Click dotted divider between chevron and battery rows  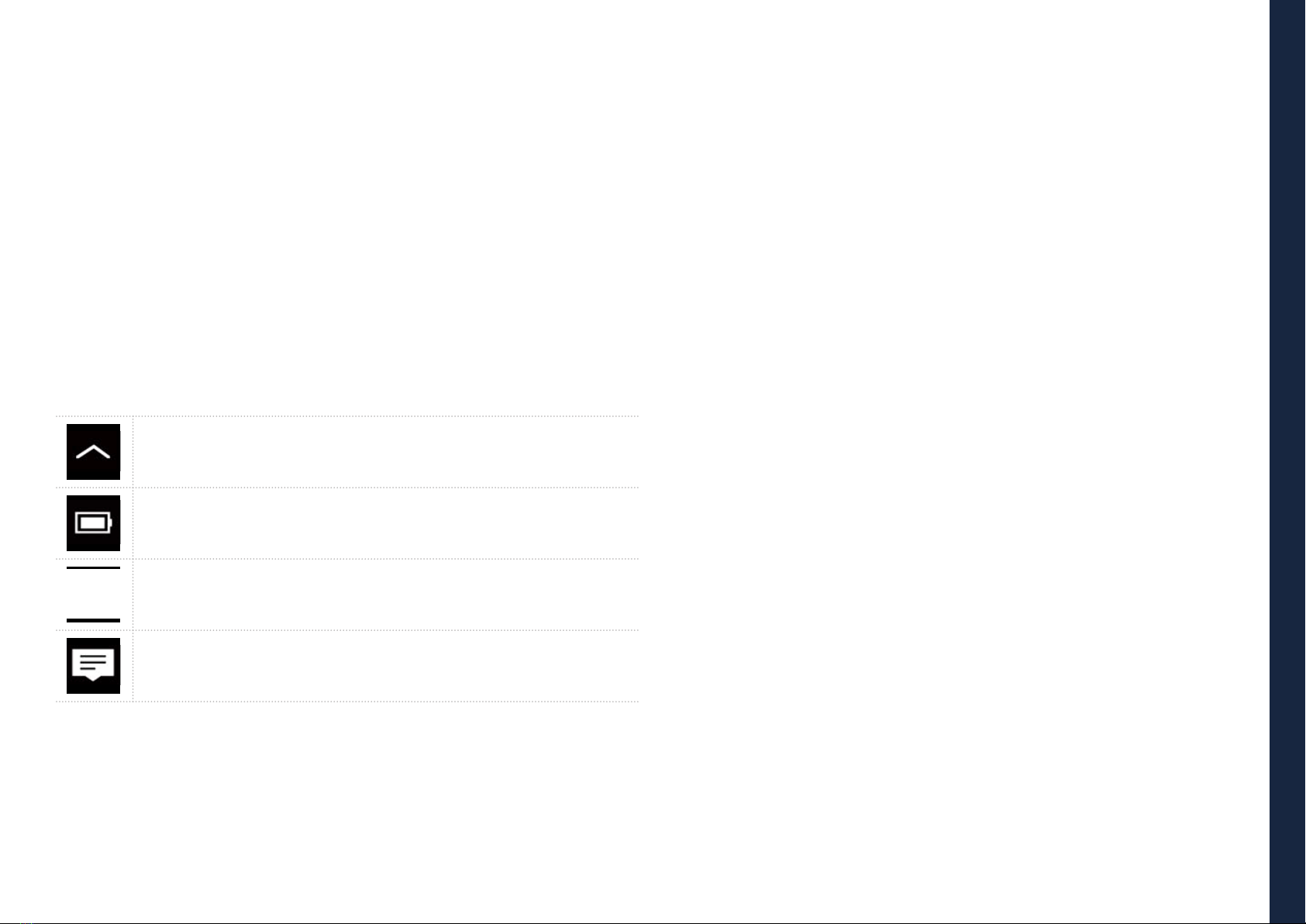tap(347, 488)
